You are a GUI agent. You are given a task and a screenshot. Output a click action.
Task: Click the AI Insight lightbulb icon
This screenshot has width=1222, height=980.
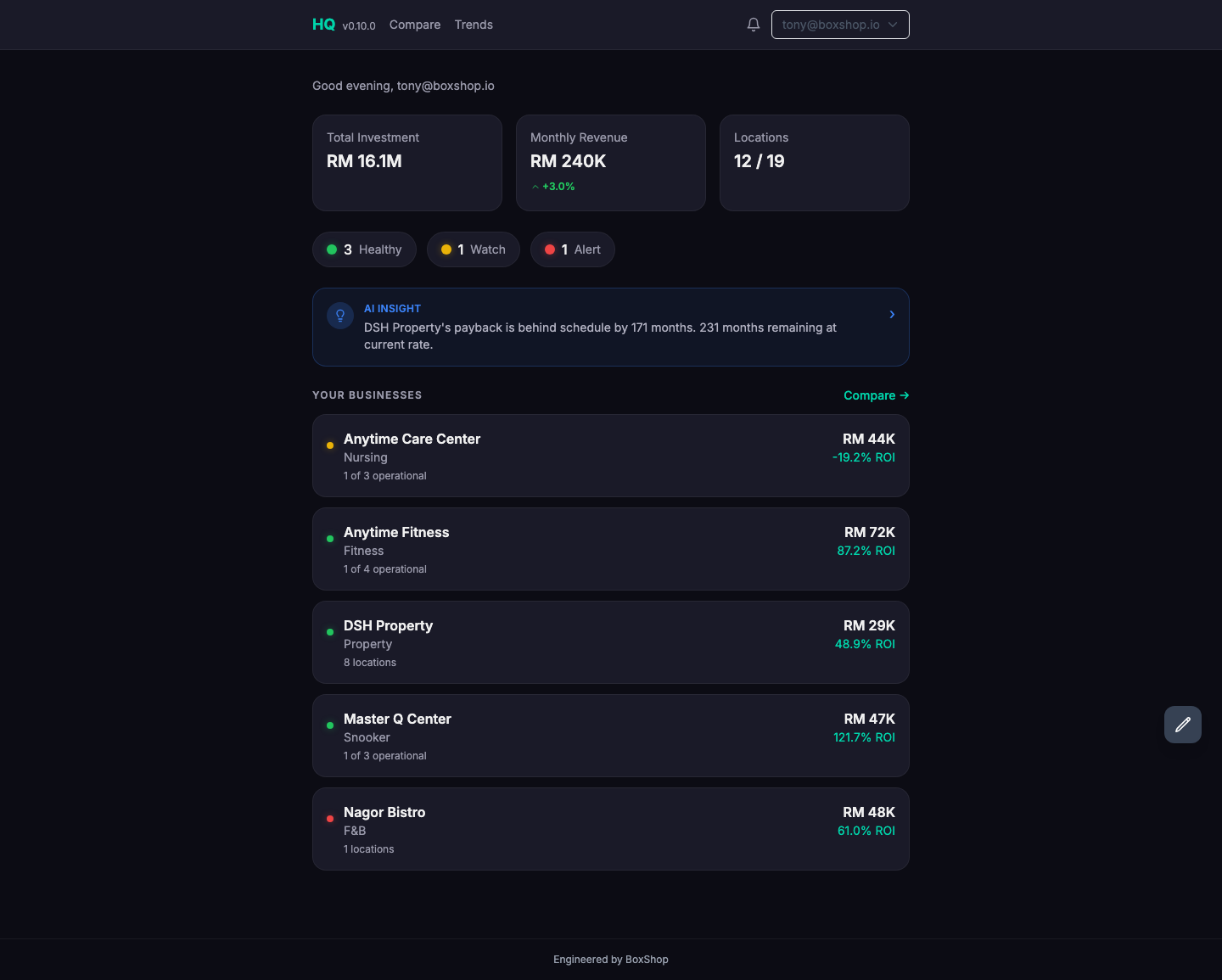point(340,316)
